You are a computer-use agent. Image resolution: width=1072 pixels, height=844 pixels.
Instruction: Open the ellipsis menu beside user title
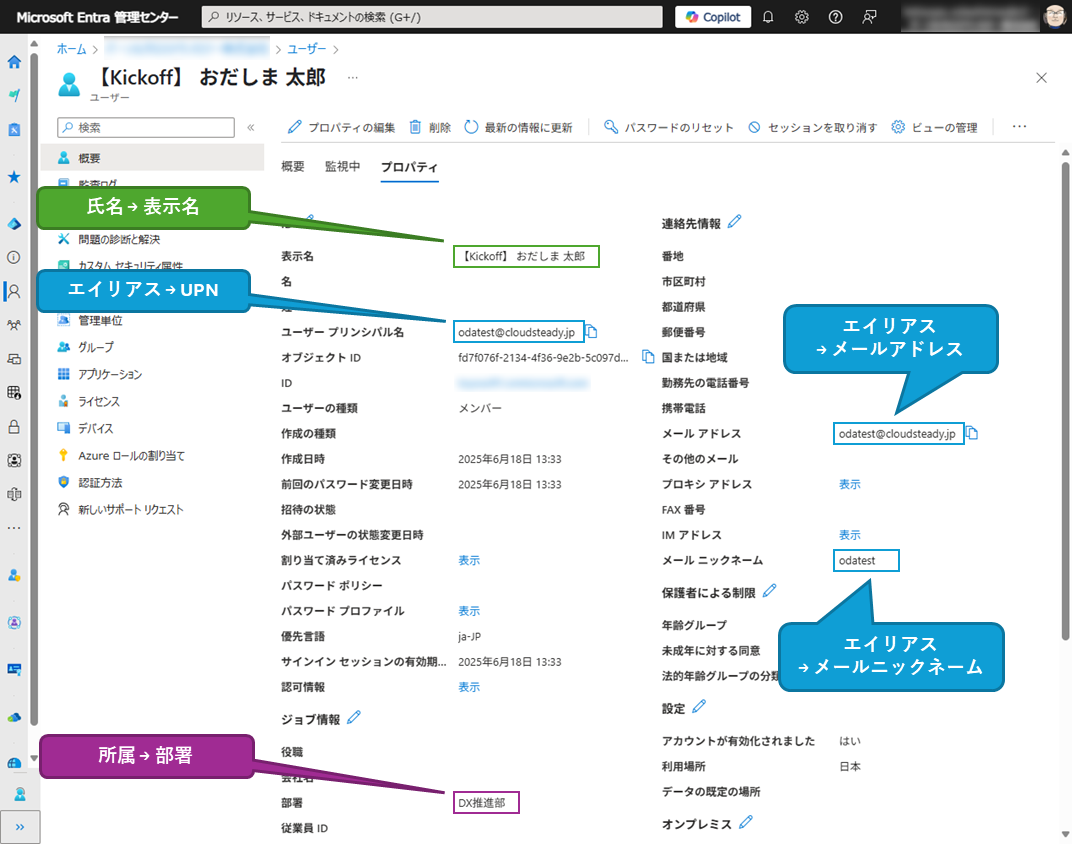pos(353,78)
